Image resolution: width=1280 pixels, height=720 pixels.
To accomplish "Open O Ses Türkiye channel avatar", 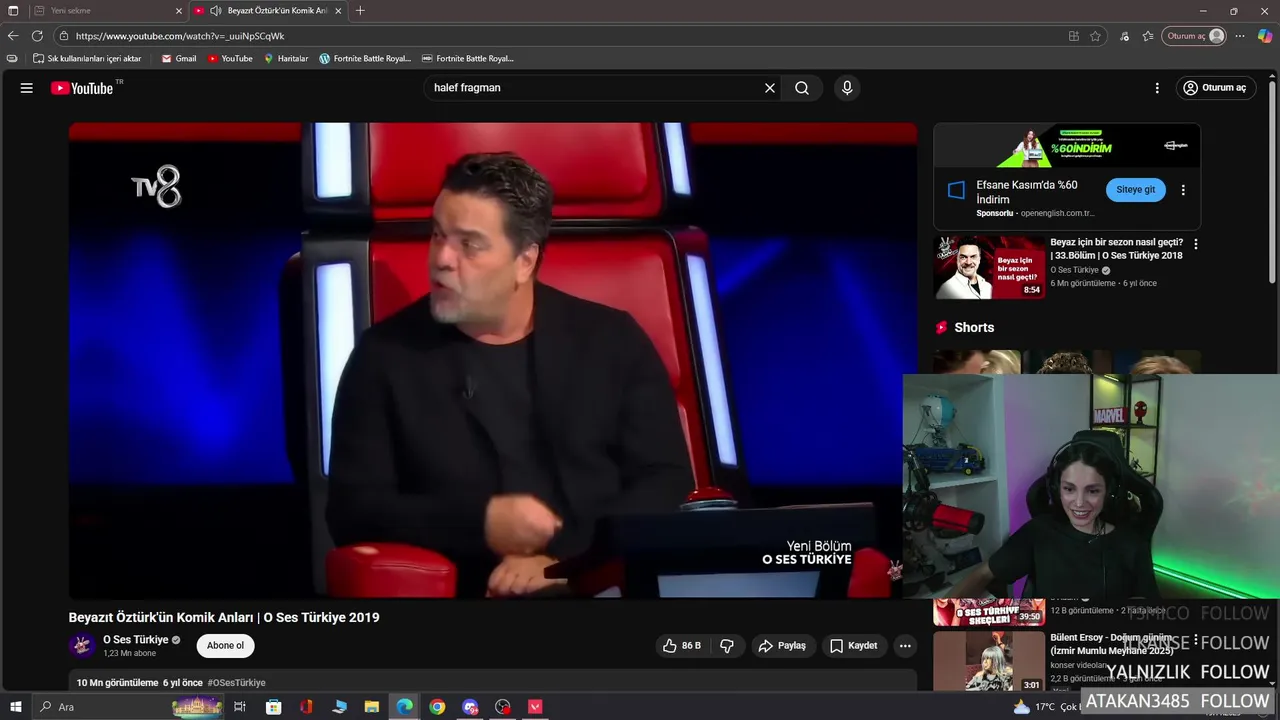I will tap(82, 645).
